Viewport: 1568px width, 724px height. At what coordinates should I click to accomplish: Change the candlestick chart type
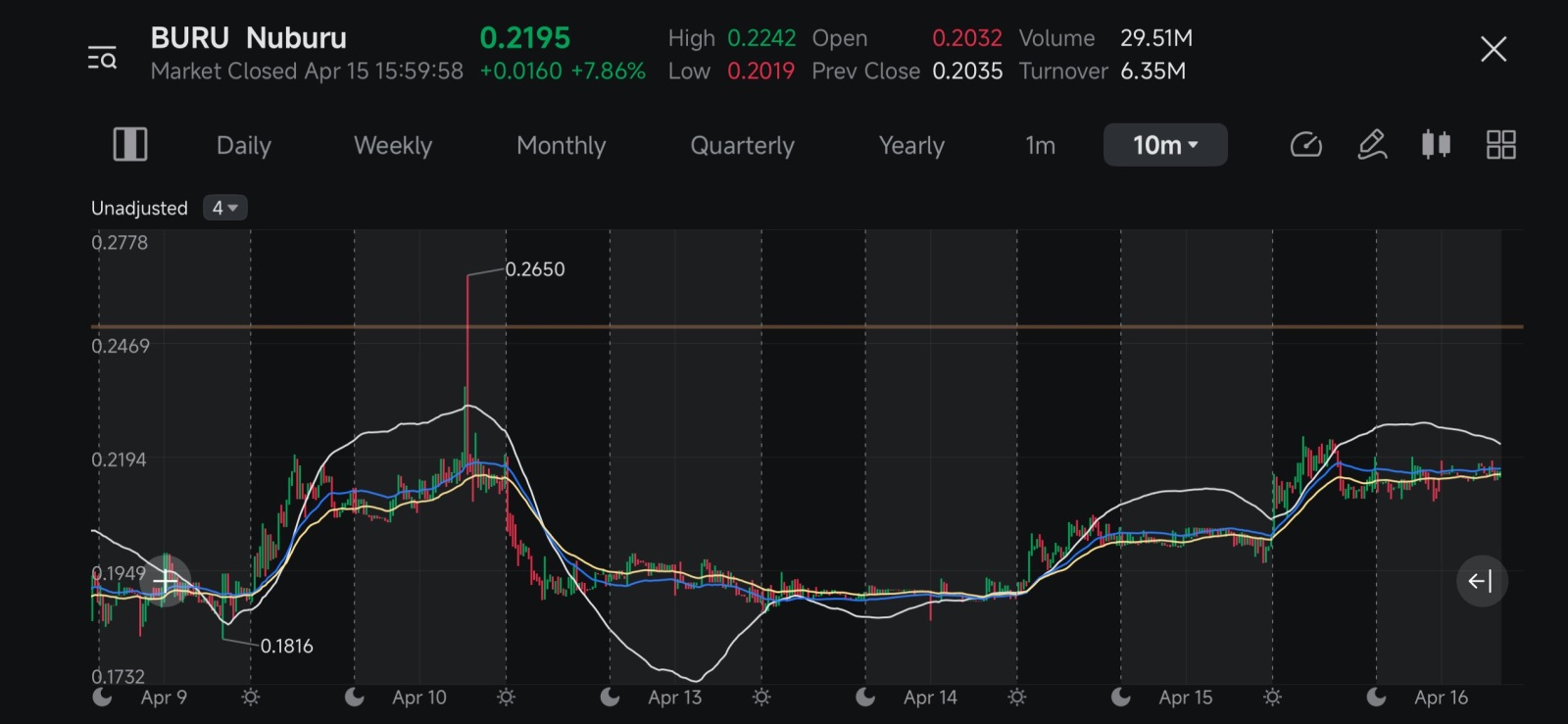click(1437, 145)
